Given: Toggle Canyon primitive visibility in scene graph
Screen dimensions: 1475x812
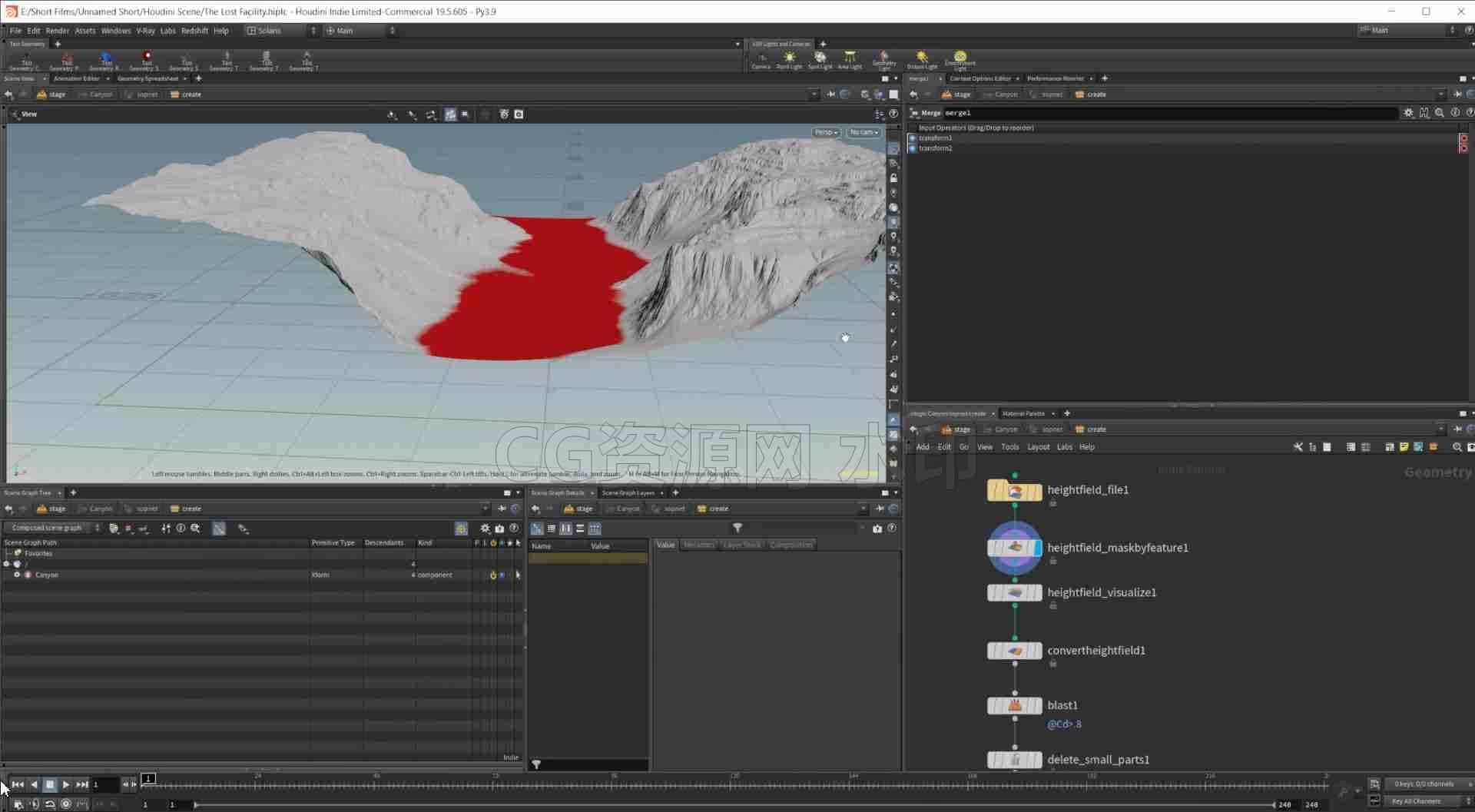Looking at the screenshot, I should pyautogui.click(x=502, y=575).
